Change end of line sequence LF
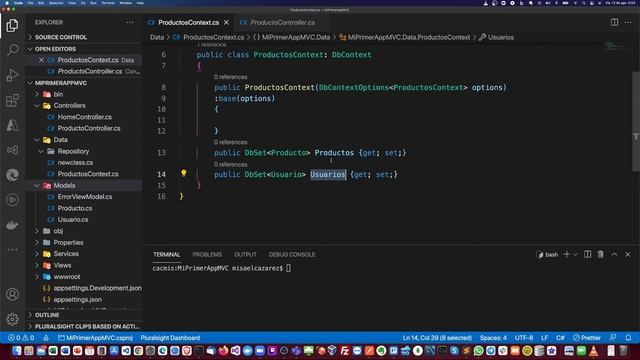 544,338
